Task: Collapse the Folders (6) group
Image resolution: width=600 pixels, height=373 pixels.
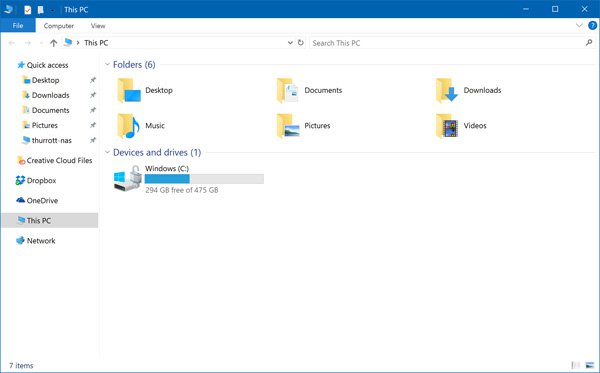Action: pos(107,64)
